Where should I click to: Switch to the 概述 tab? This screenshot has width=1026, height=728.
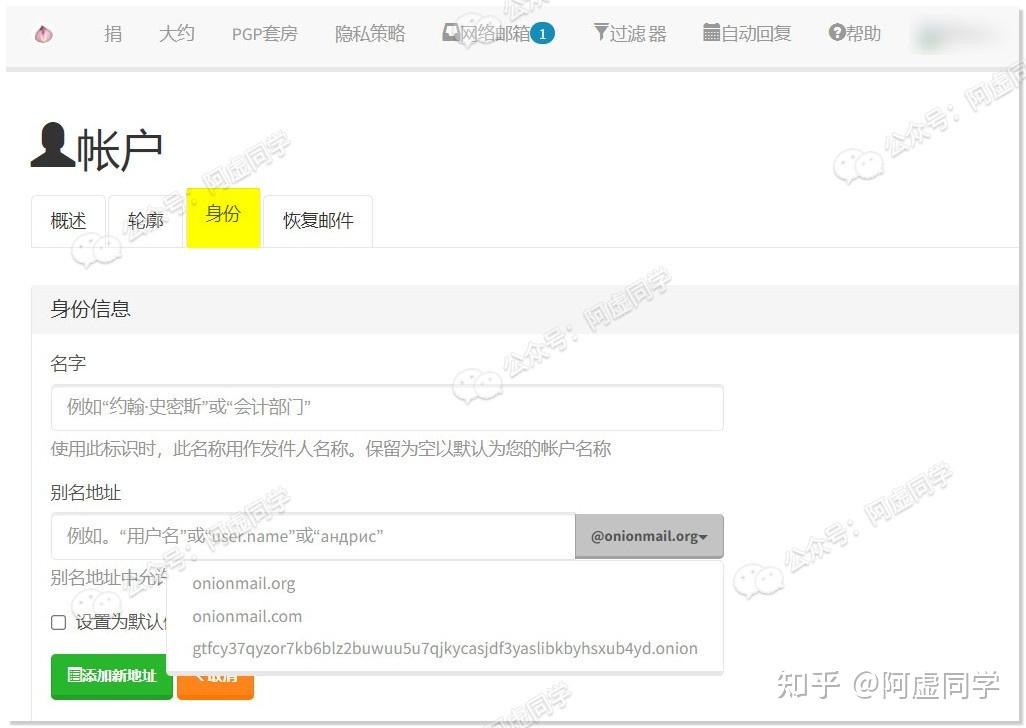click(x=67, y=220)
